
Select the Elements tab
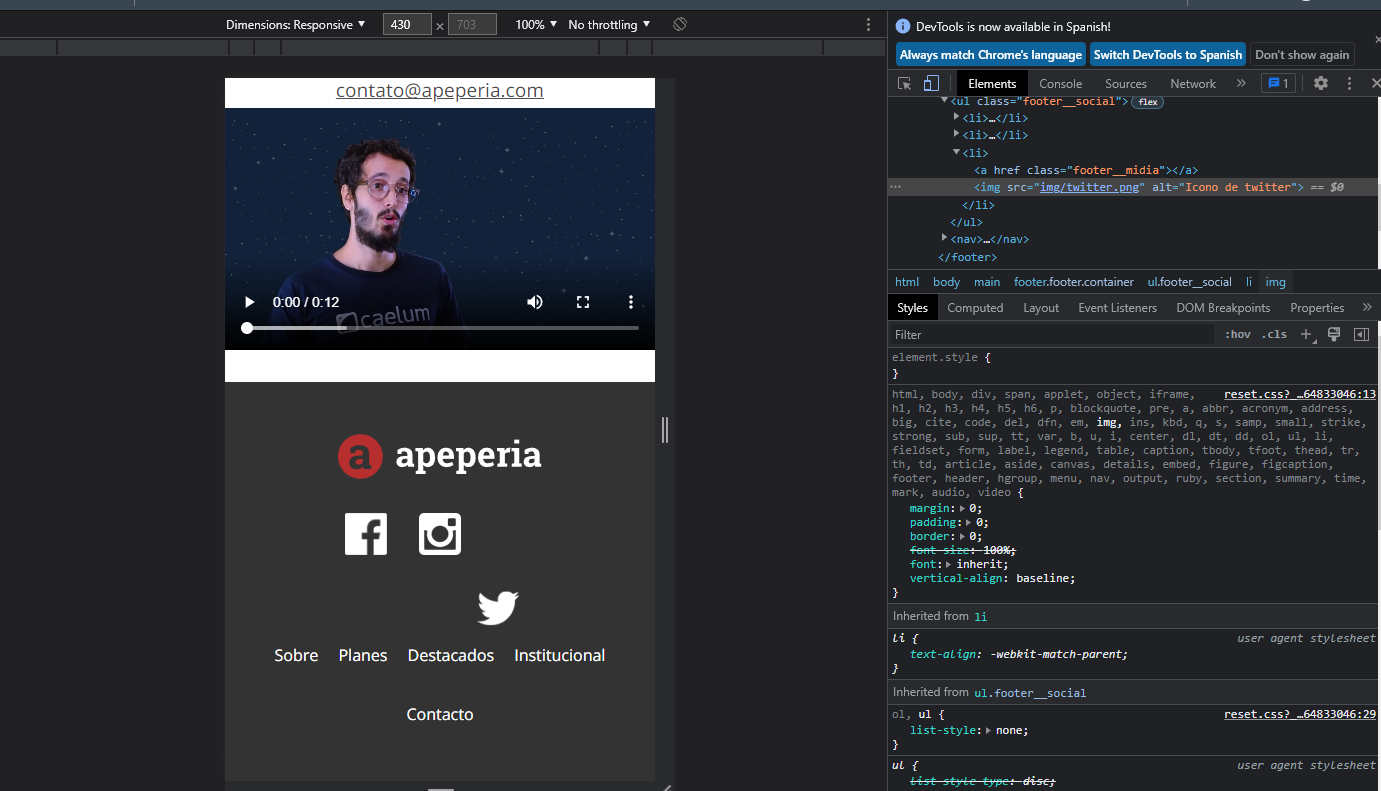coord(992,84)
